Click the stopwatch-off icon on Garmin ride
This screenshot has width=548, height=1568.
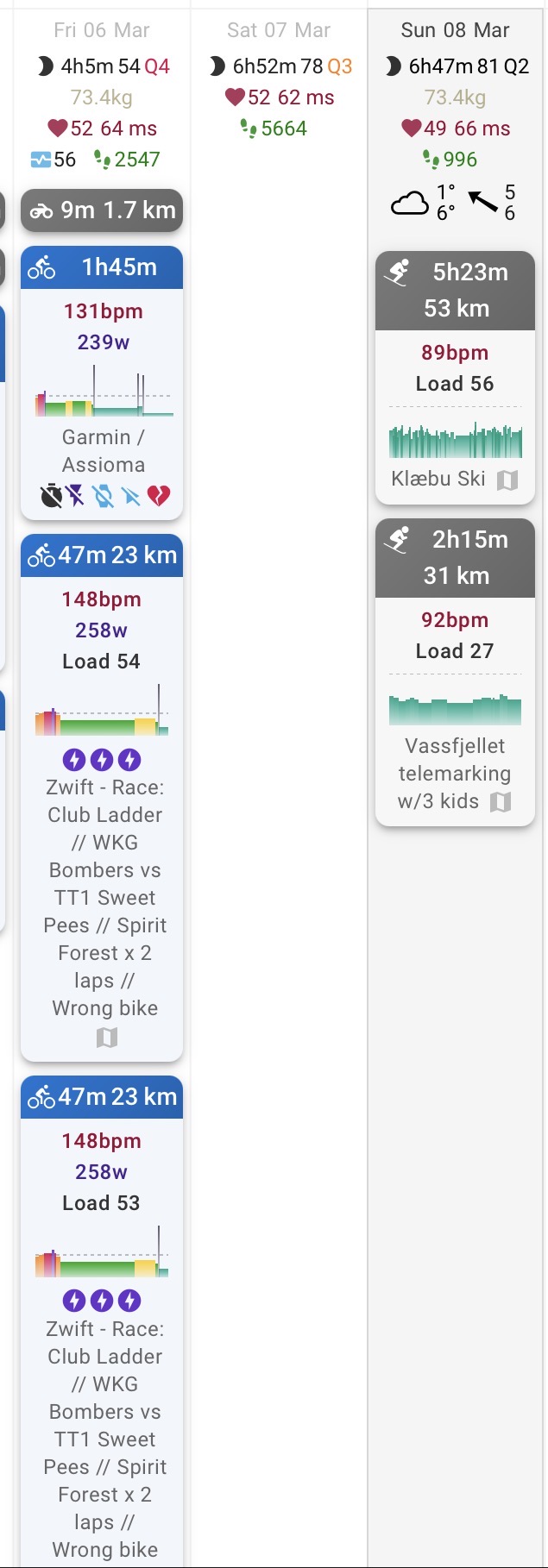[x=51, y=495]
